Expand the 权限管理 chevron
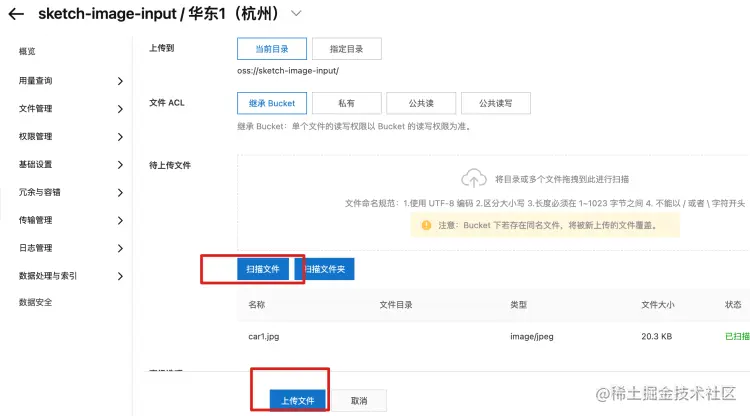 pos(120,137)
